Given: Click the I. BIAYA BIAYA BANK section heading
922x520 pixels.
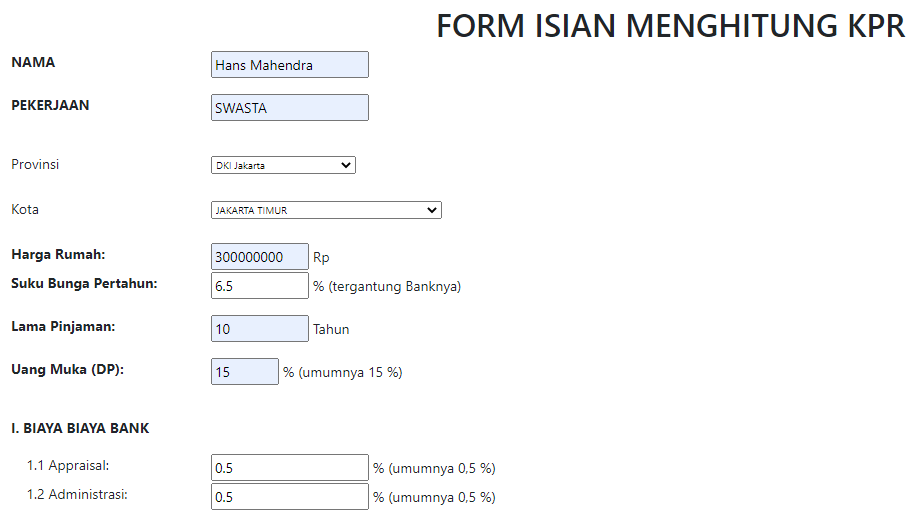Looking at the screenshot, I should tap(80, 428).
